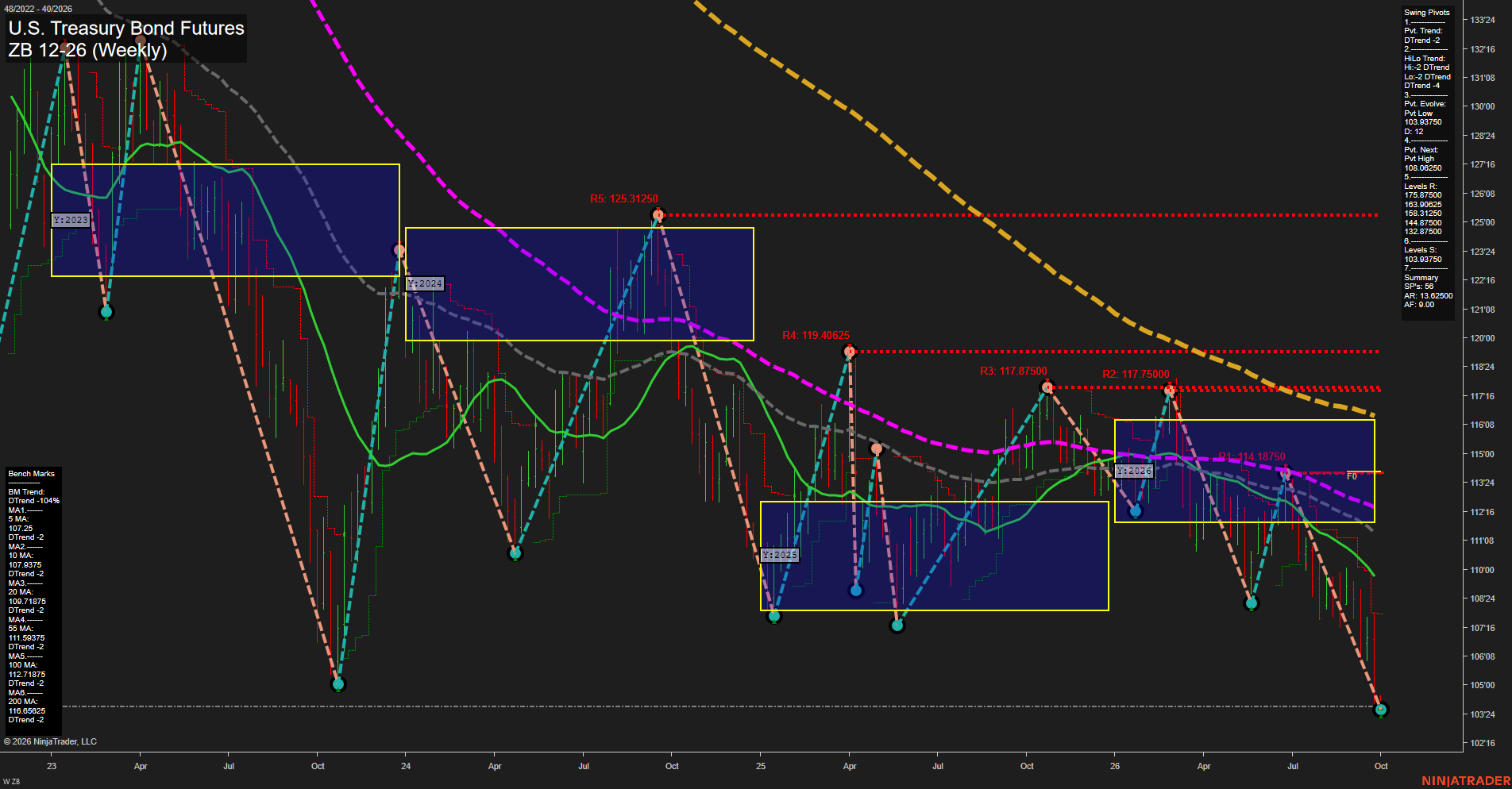Screen dimensions: 1512x789
Task: Click the 200 MA value 116.65625
Action: [x=27, y=711]
